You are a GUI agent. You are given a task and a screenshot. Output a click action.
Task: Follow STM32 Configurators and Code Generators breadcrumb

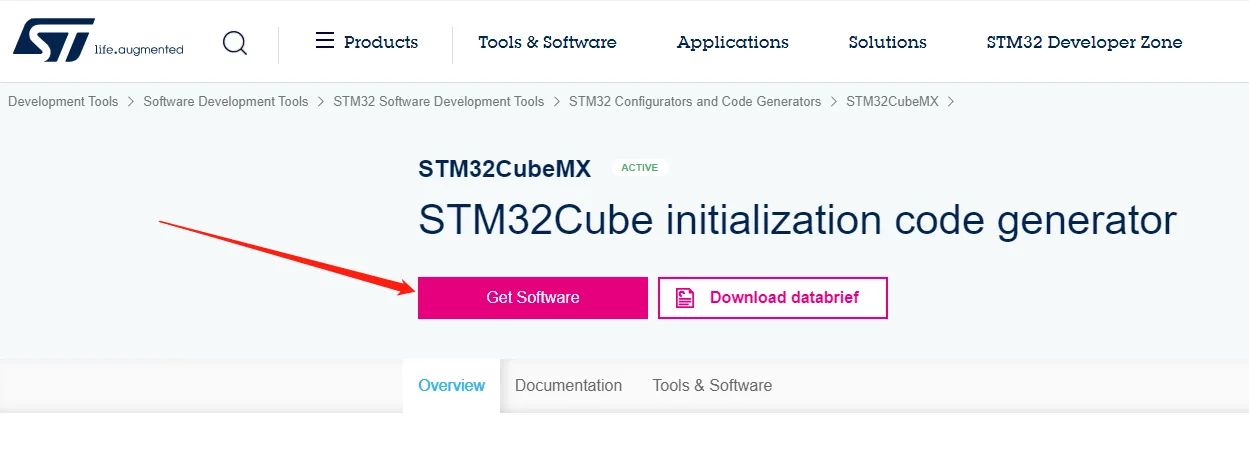tap(695, 101)
